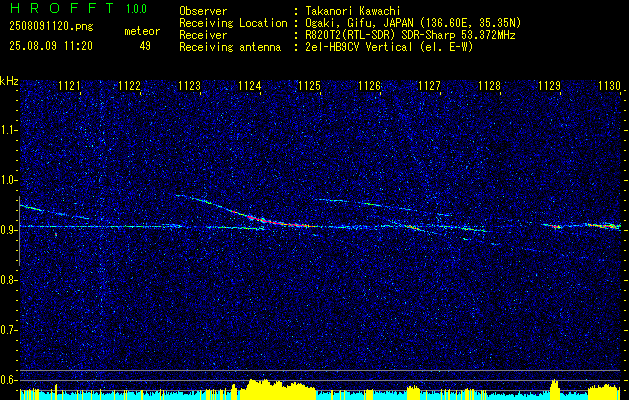Click the 1123 time marker

tap(189, 86)
